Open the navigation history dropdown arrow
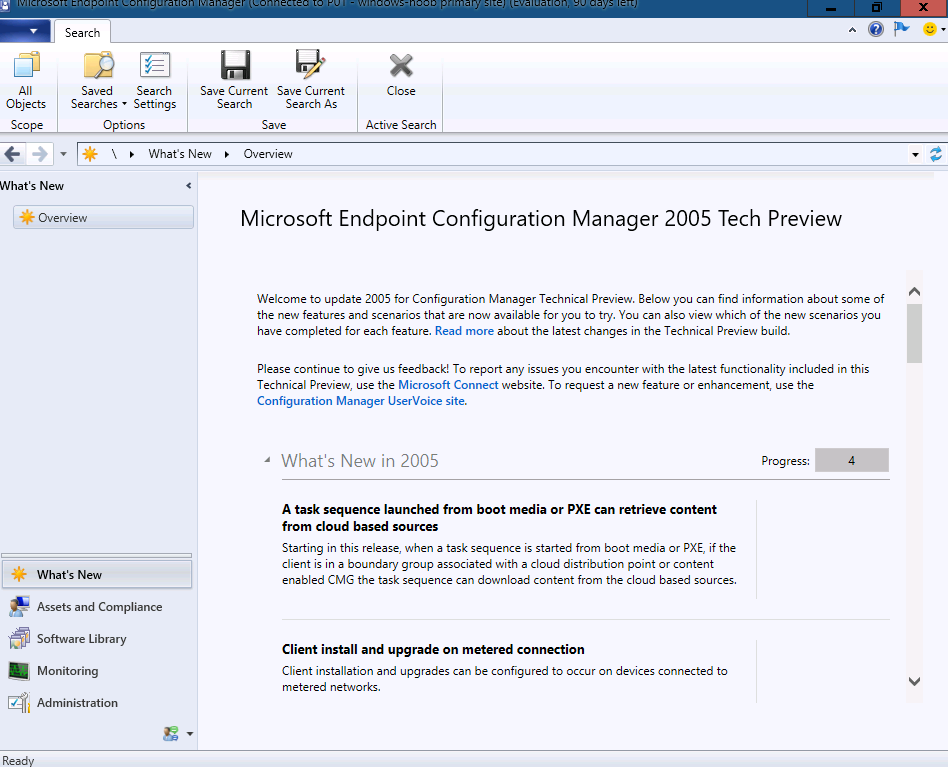This screenshot has width=948, height=767. point(63,154)
